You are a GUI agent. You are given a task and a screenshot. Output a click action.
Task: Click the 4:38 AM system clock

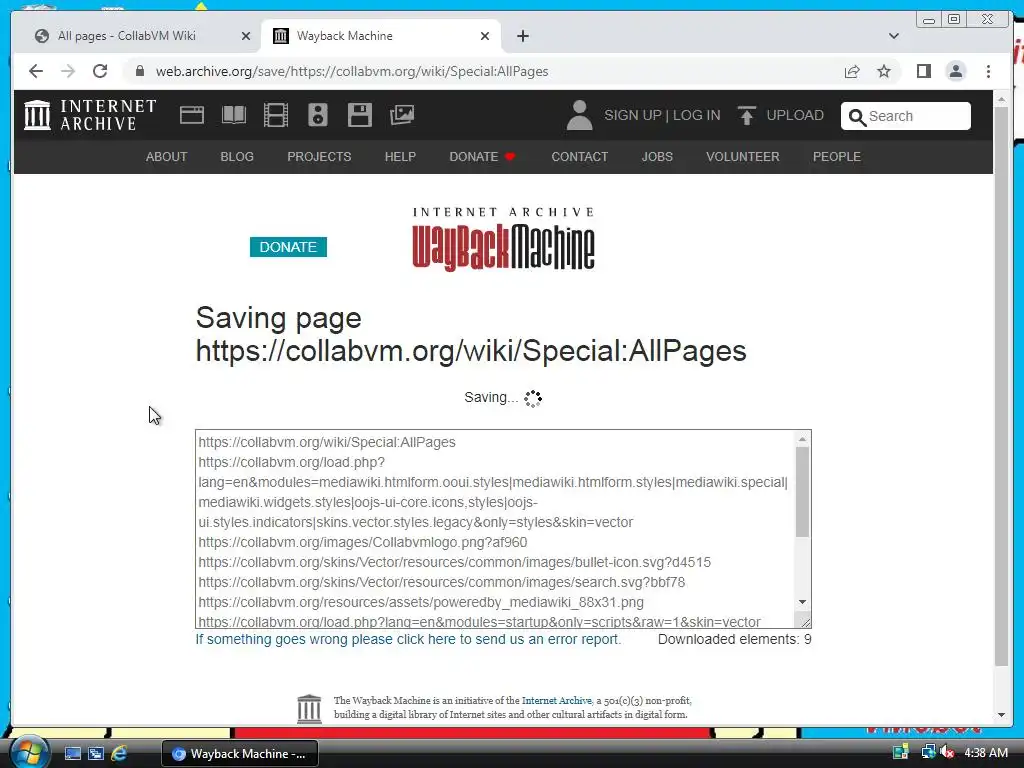(986, 753)
